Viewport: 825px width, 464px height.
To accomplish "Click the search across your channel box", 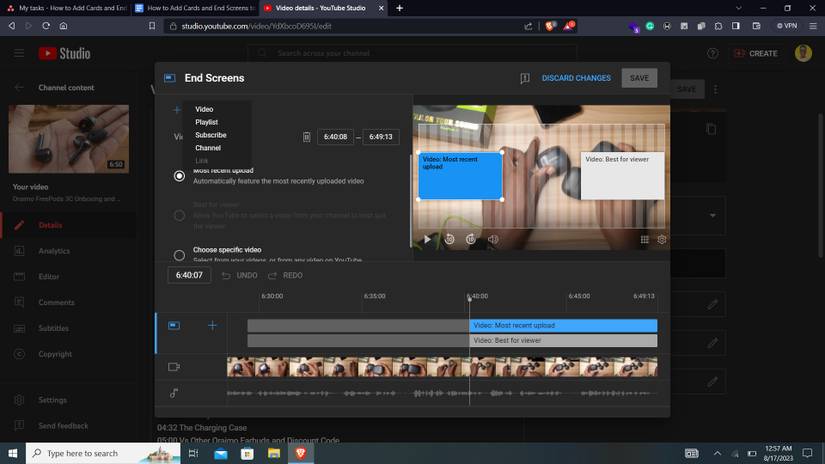I will [x=412, y=53].
